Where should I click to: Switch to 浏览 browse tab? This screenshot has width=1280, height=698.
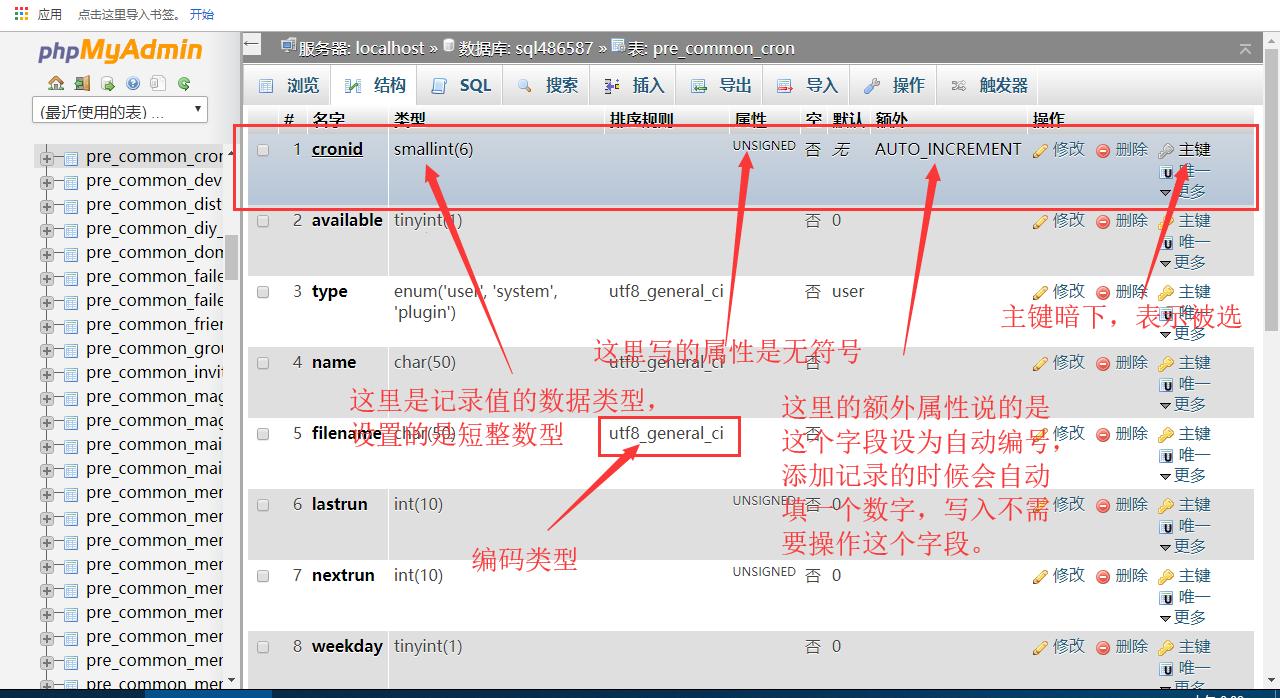[289, 86]
